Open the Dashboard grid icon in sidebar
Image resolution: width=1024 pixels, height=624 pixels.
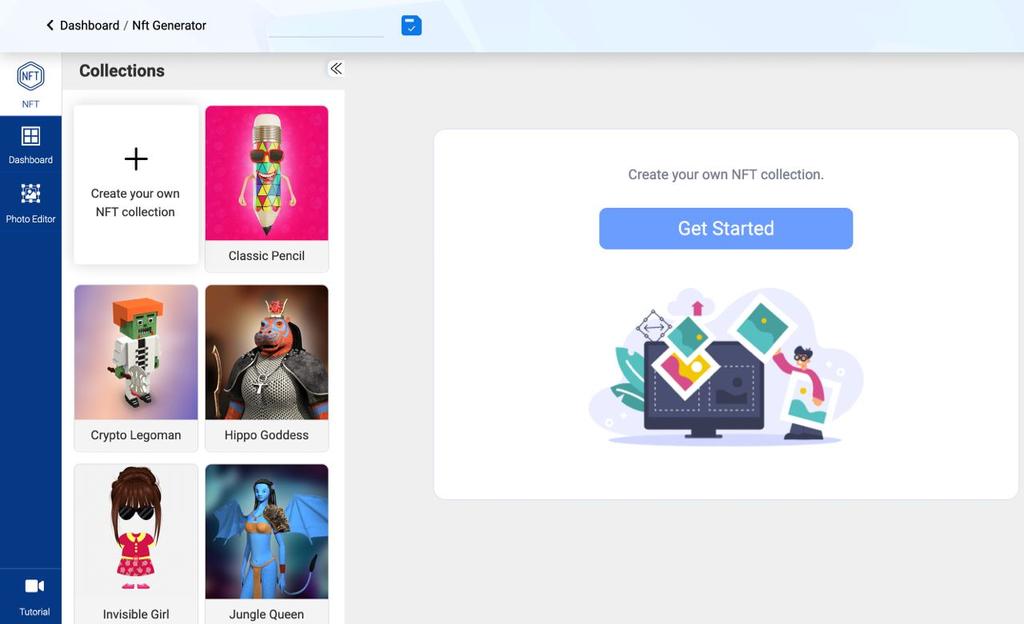coord(31,136)
